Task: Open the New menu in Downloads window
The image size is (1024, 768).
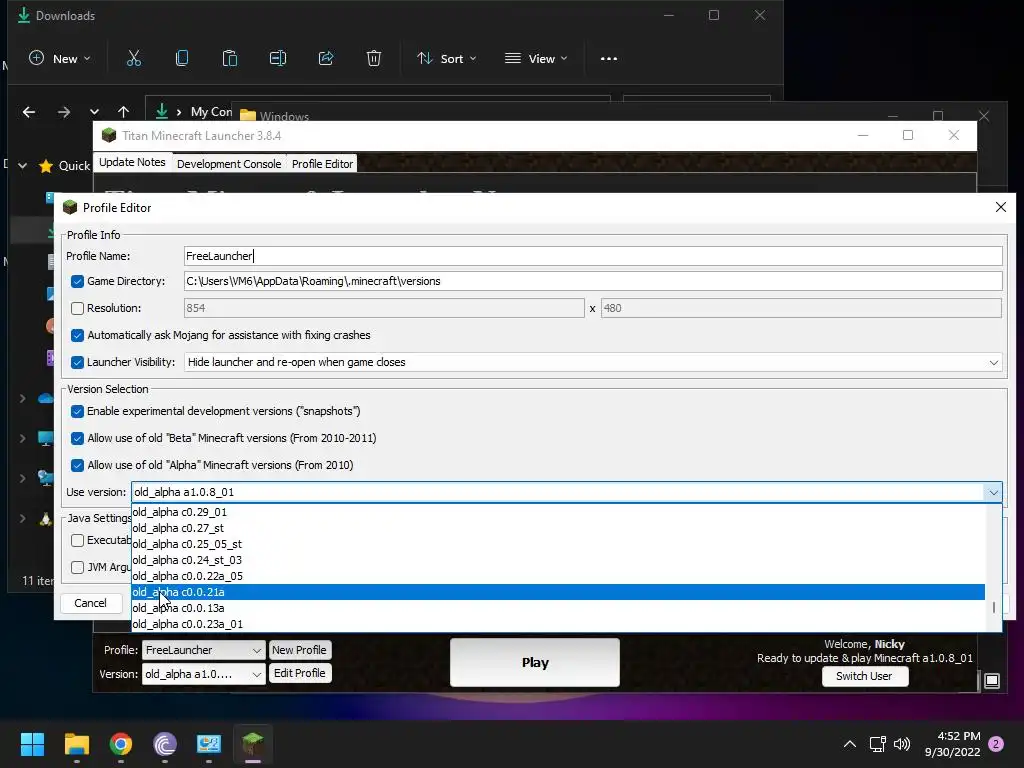Action: 59,59
